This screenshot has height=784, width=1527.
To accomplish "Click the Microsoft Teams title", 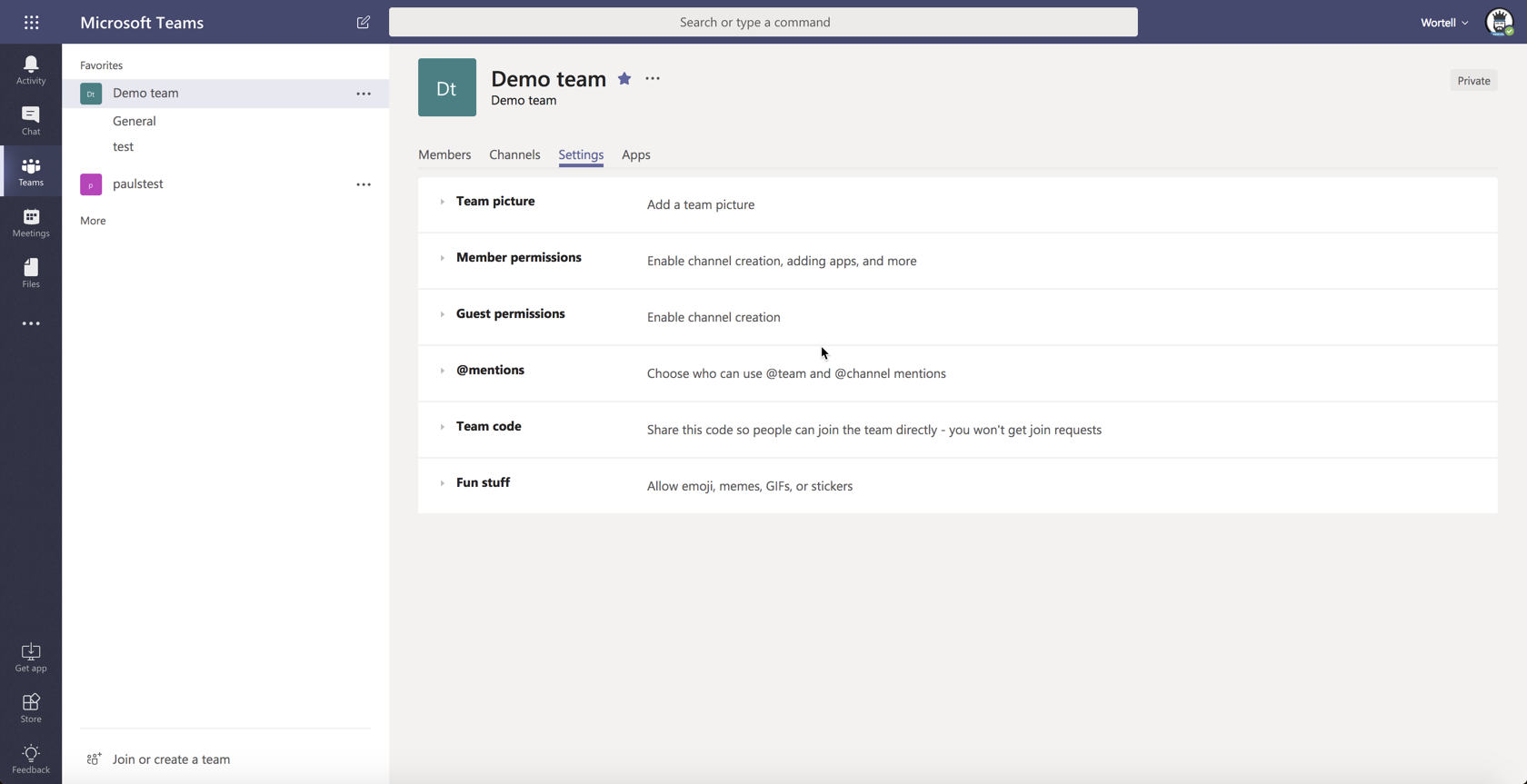I will point(142,23).
